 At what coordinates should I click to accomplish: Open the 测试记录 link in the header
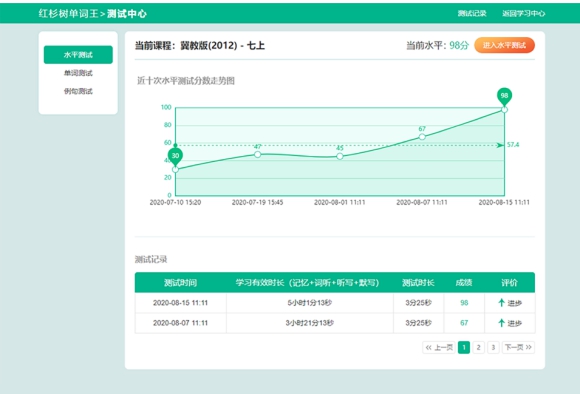tap(472, 14)
